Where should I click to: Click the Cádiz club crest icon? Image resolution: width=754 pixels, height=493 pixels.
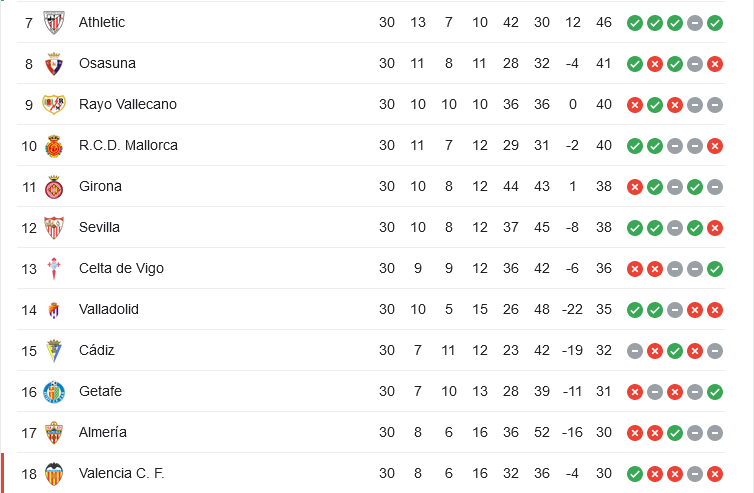pyautogui.click(x=54, y=350)
